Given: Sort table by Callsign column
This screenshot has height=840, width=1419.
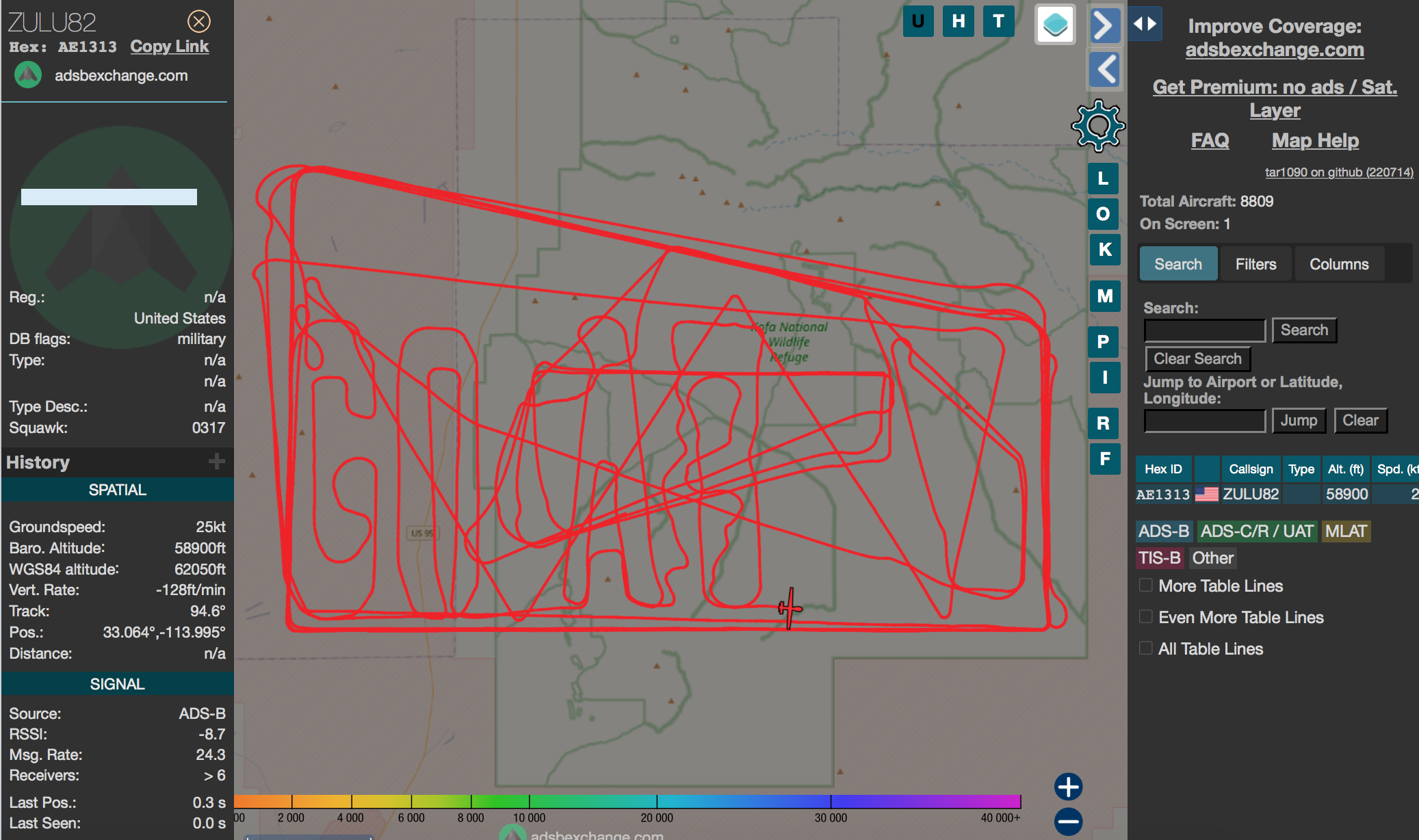Looking at the screenshot, I should point(1251,469).
